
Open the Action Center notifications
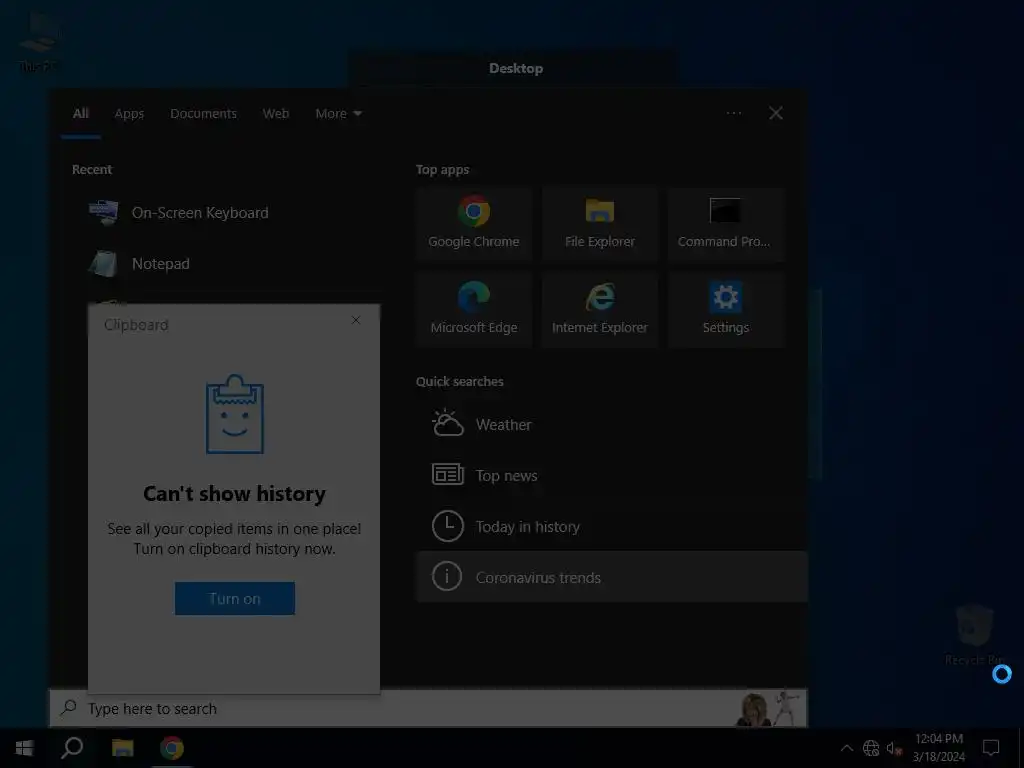point(991,748)
